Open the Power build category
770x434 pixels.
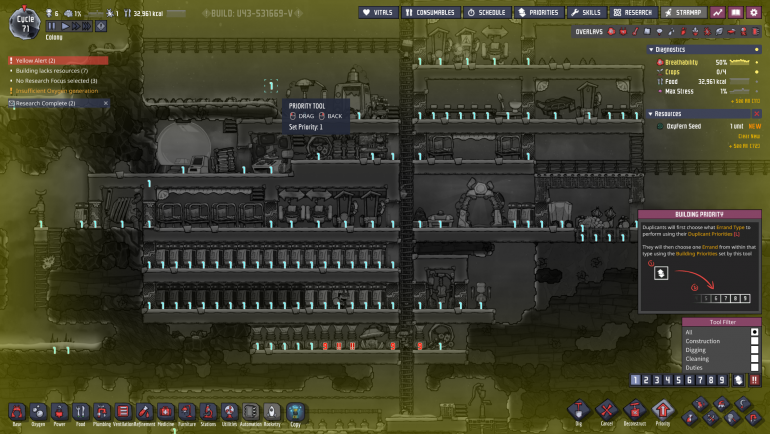coord(59,412)
